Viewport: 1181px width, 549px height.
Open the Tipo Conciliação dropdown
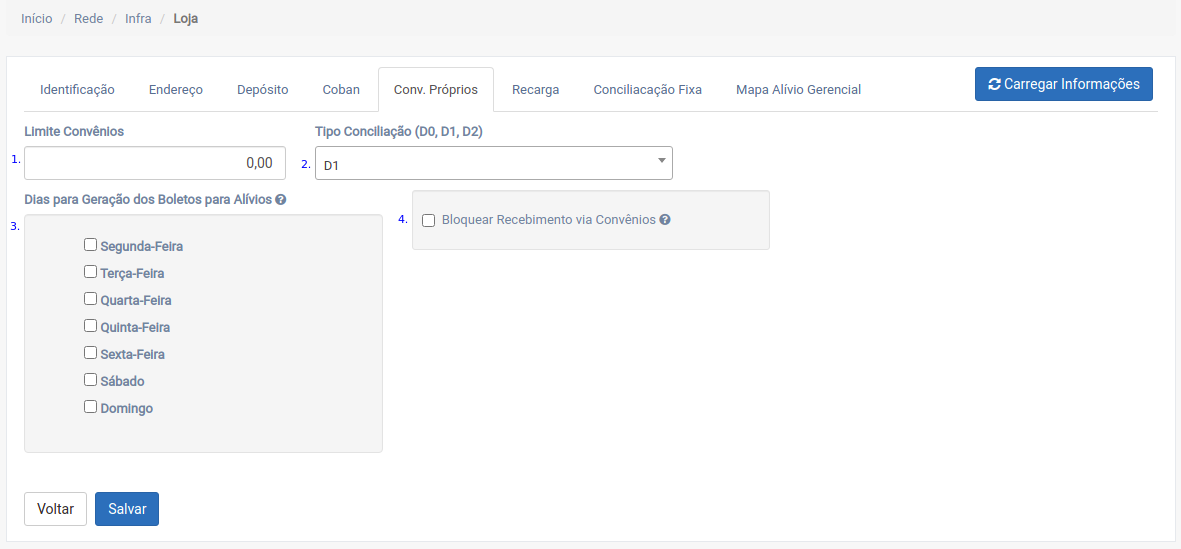click(x=493, y=164)
